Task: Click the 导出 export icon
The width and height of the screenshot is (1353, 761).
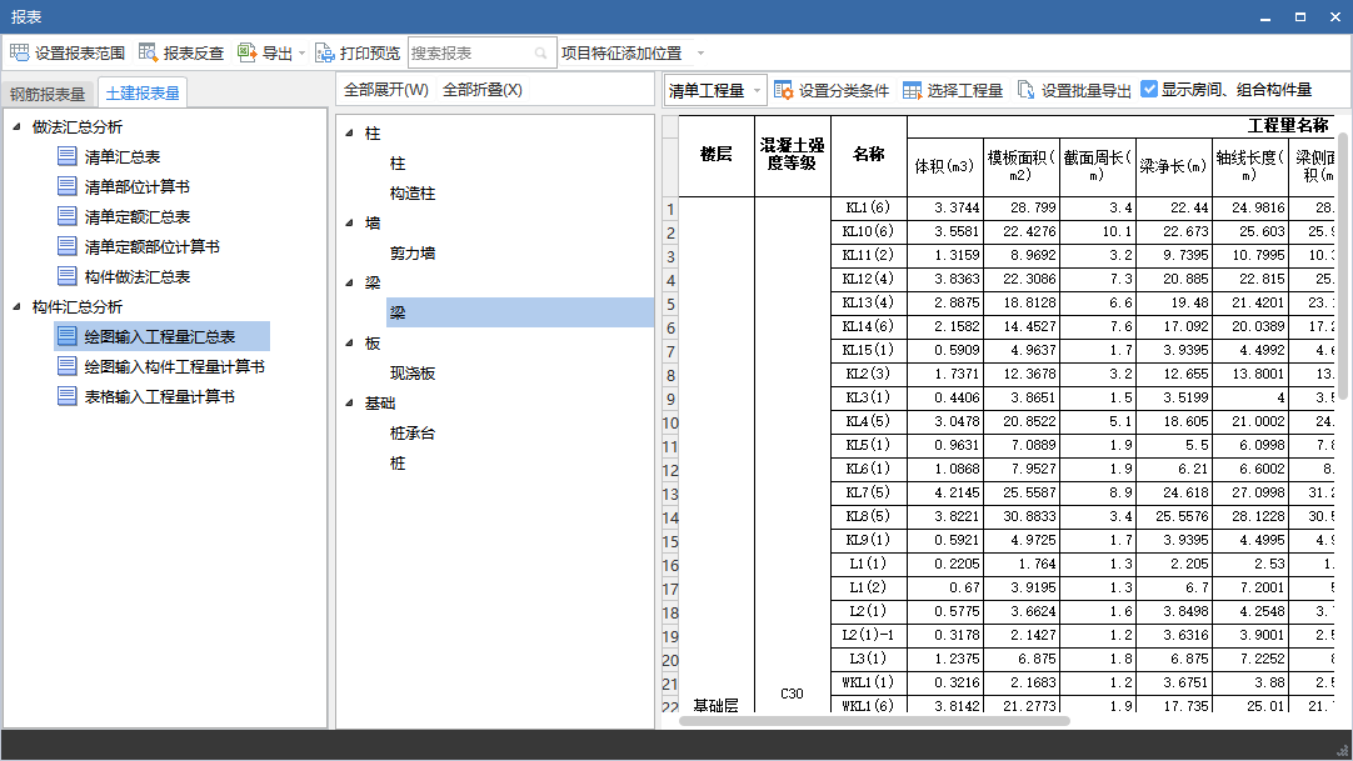Action: coord(247,53)
